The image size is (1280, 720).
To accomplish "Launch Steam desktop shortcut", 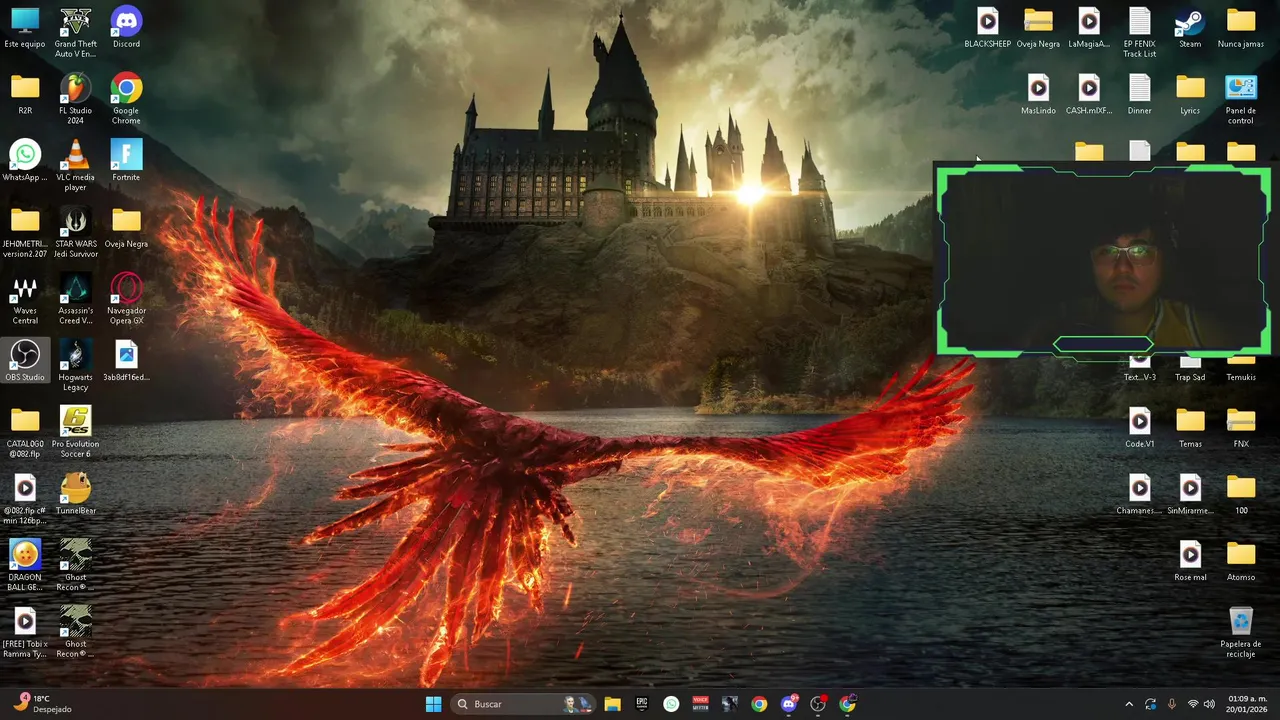I will 1190,28.
